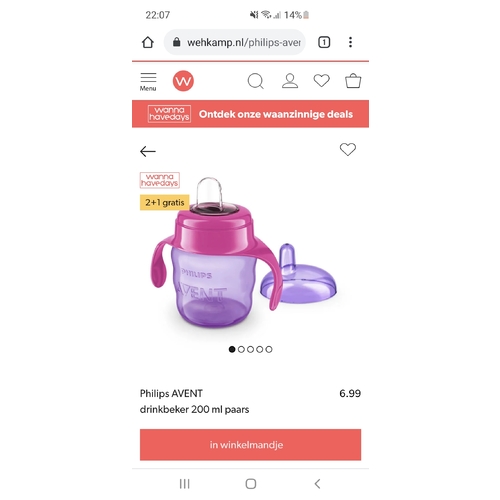
Task: Tap the browser home icon
Action: (148, 42)
